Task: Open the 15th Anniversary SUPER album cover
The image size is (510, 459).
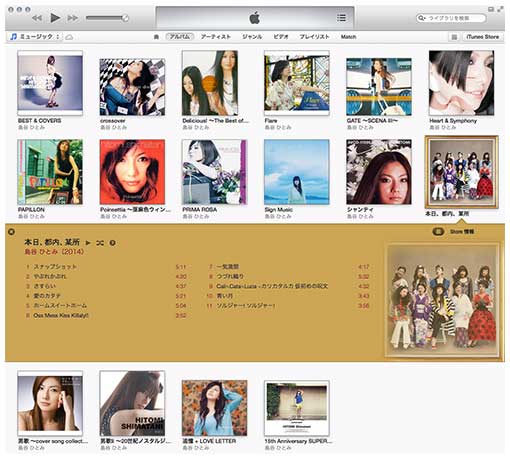Action: (x=297, y=408)
